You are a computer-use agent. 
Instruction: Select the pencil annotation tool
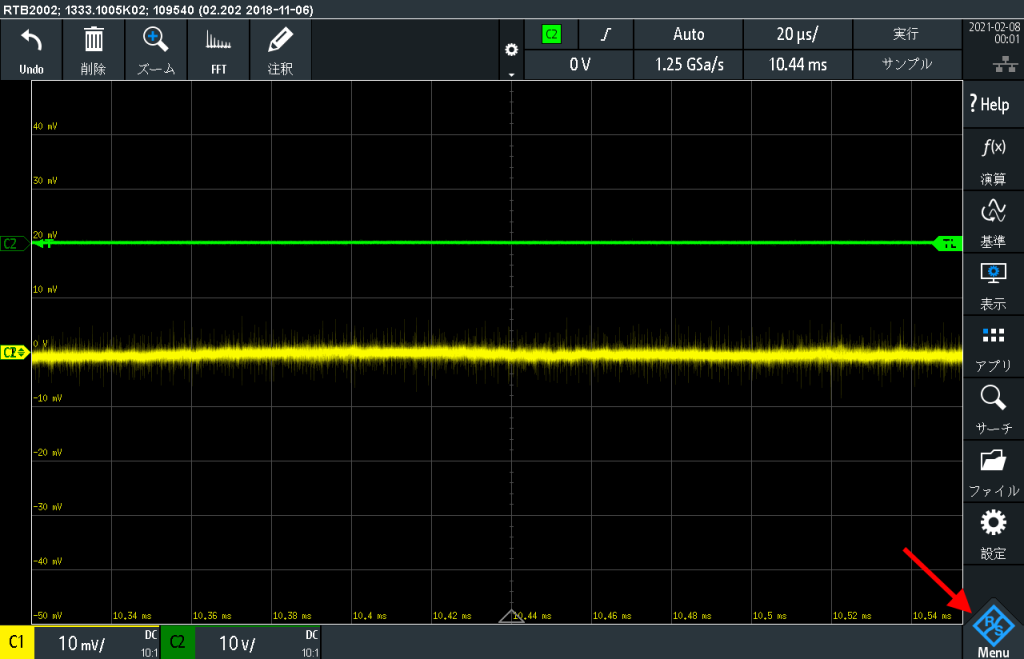click(280, 42)
